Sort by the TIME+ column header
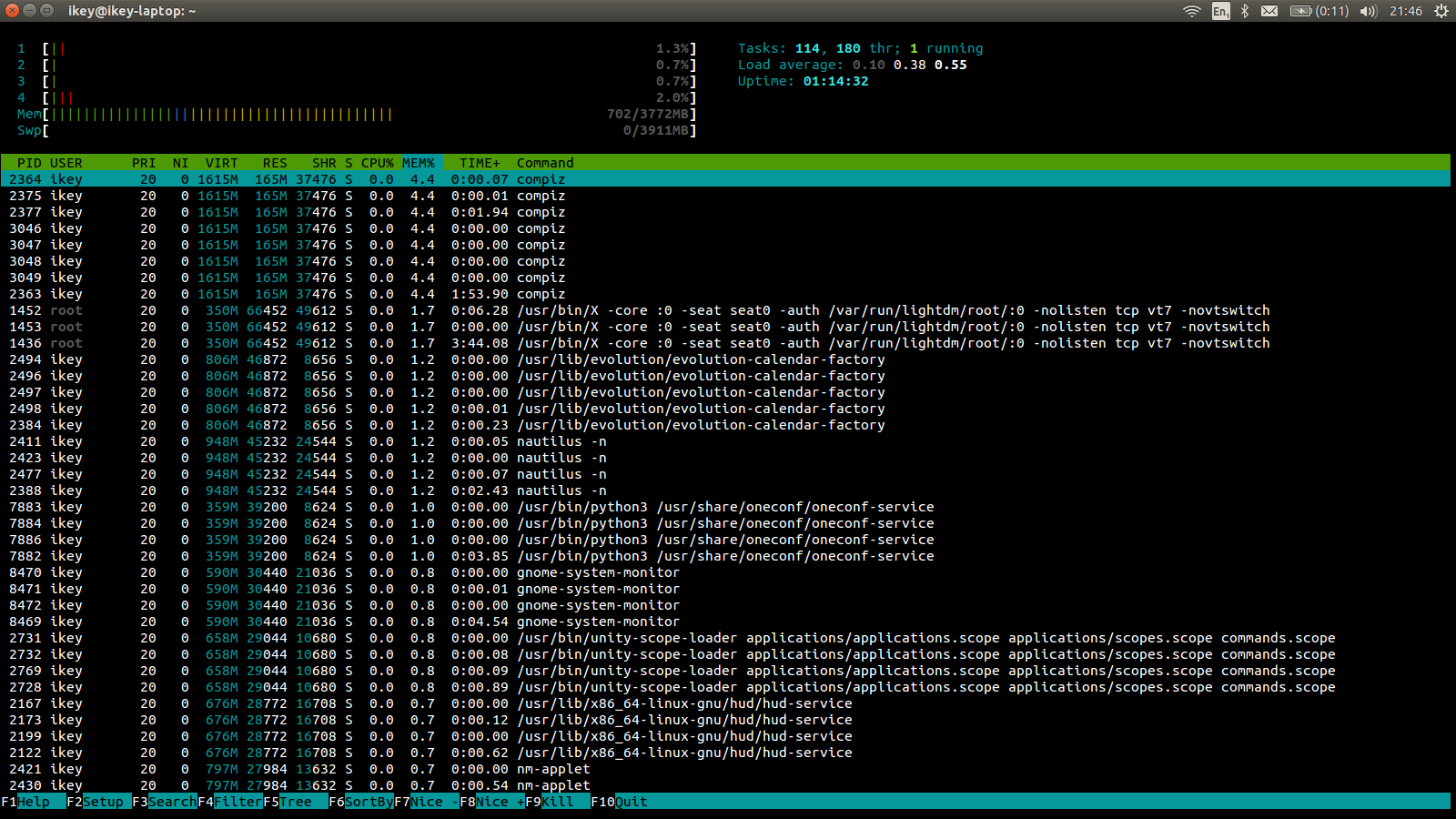Image resolution: width=1456 pixels, height=819 pixels. coord(480,163)
